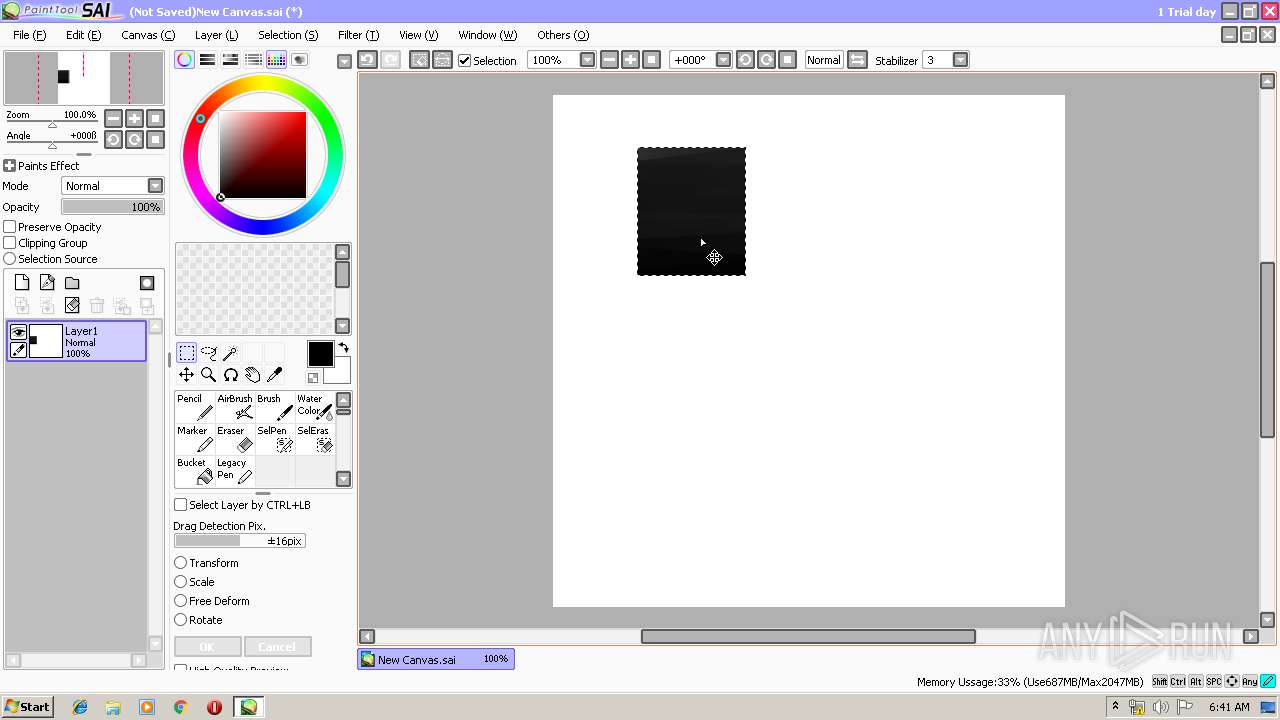
Task: Click the Undo button in toolbar
Action: coord(367,60)
